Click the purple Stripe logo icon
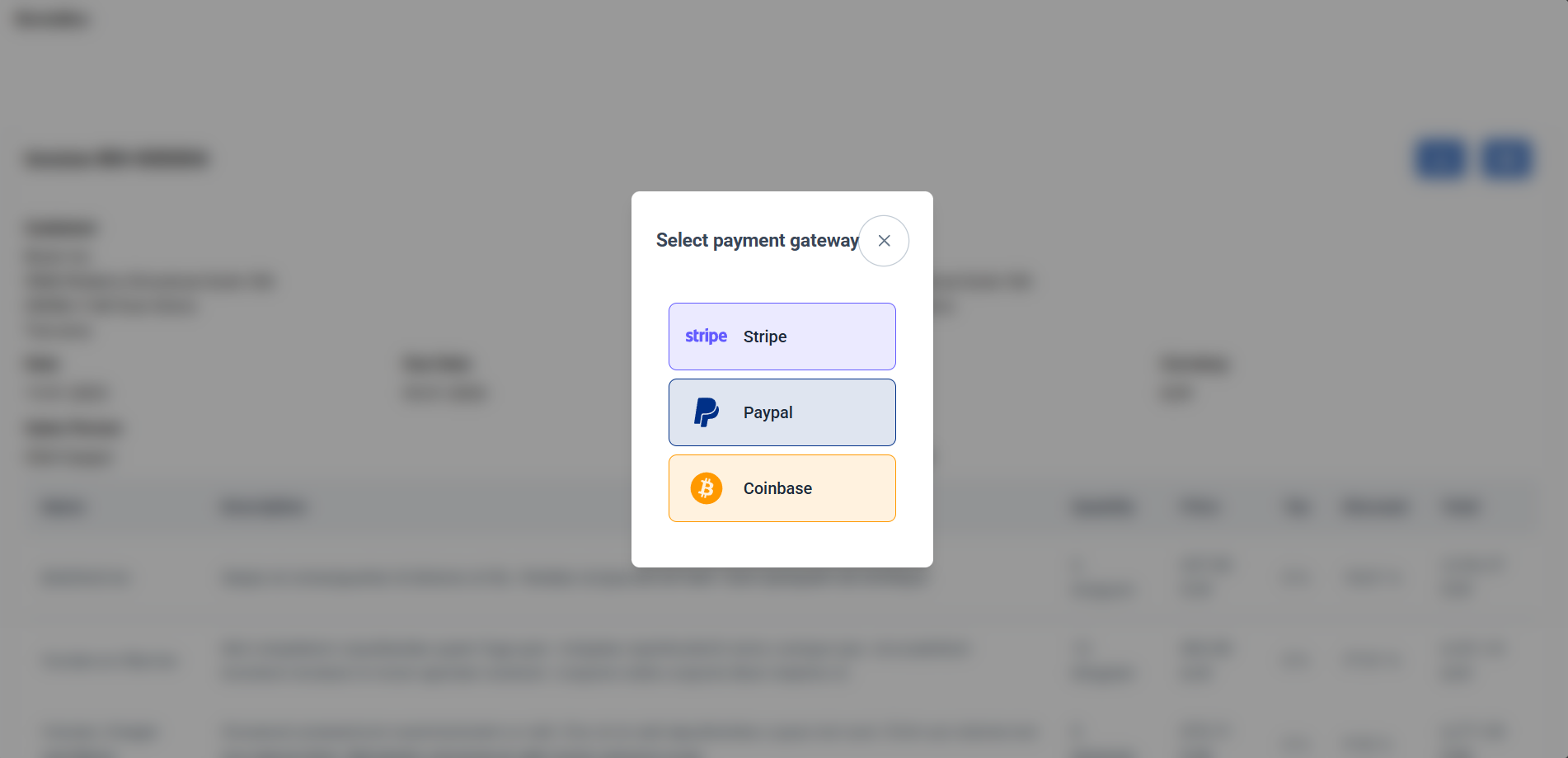 point(706,337)
